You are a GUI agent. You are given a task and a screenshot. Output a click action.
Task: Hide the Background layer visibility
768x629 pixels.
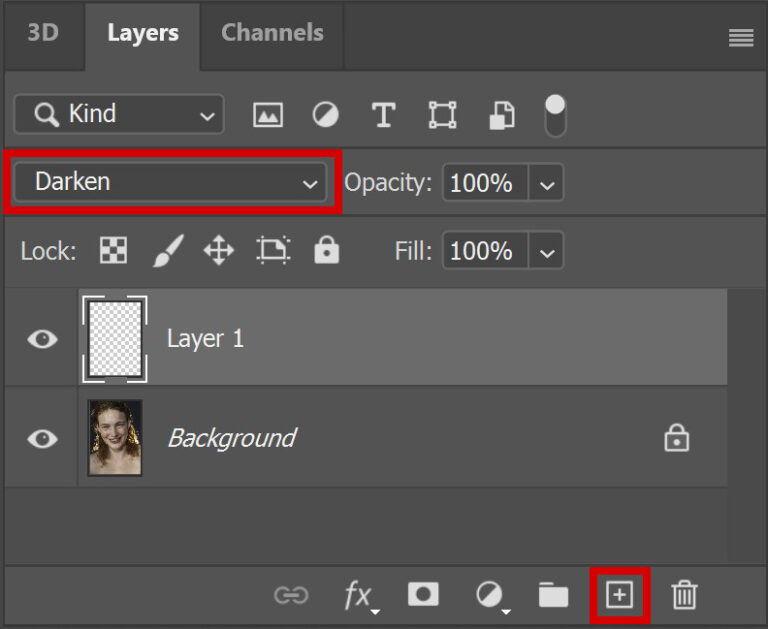42,438
